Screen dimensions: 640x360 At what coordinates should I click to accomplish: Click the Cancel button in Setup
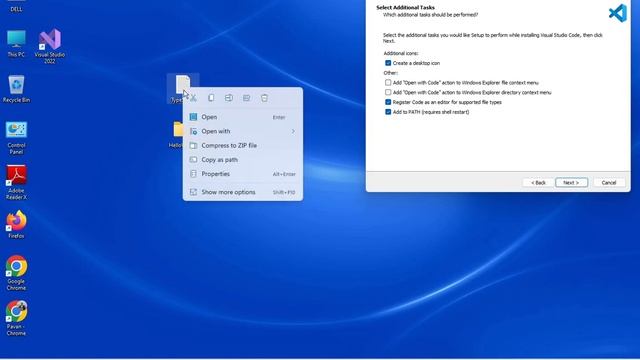609,183
